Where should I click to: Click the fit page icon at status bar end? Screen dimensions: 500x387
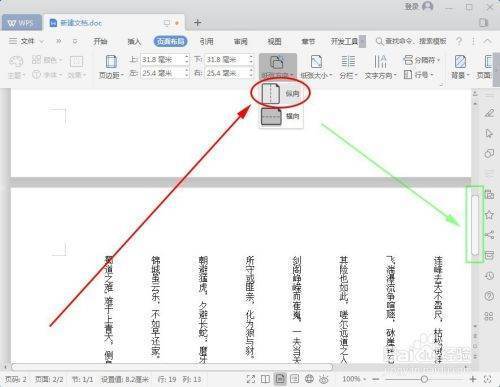coord(488,379)
